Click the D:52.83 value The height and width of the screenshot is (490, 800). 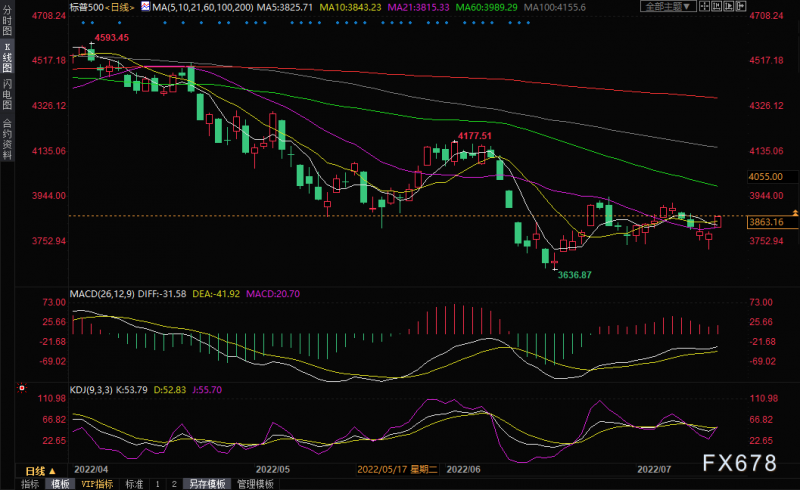pos(170,389)
